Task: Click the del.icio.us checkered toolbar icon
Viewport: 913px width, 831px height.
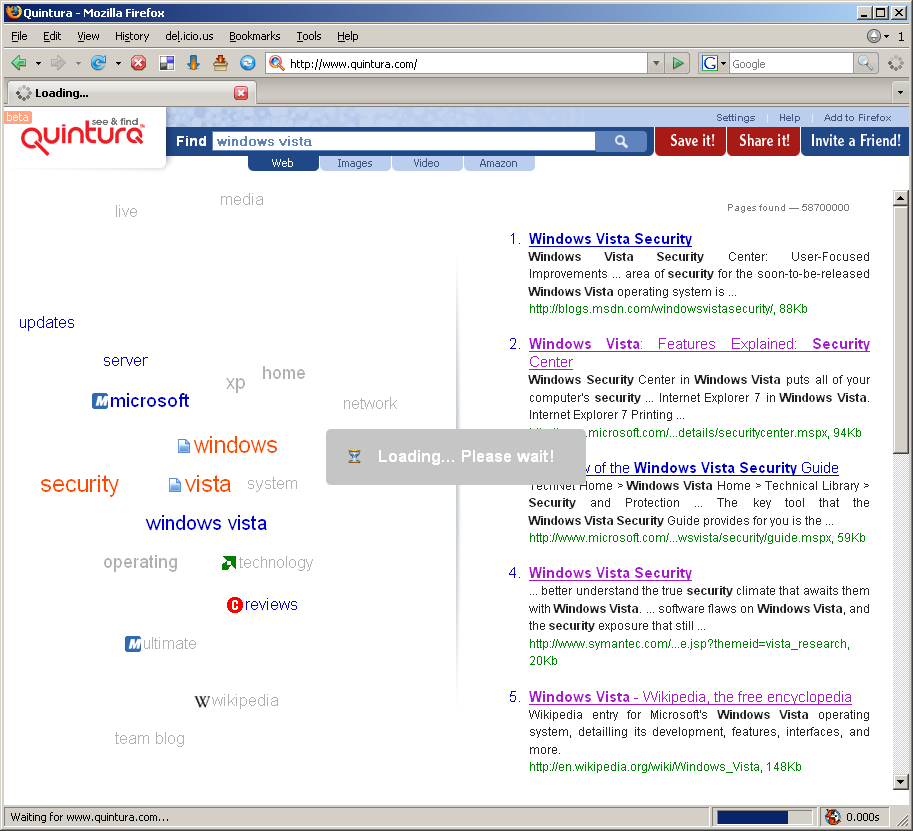Action: click(x=167, y=63)
